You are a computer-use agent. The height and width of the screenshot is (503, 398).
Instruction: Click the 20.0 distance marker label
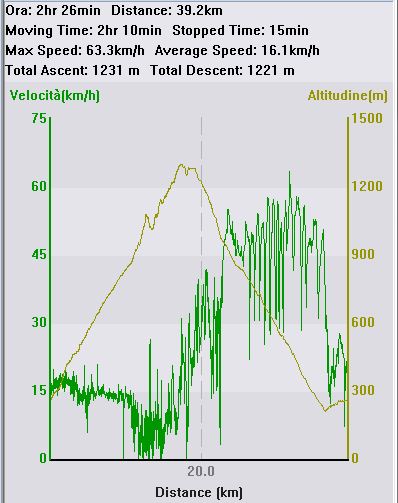tap(201, 471)
